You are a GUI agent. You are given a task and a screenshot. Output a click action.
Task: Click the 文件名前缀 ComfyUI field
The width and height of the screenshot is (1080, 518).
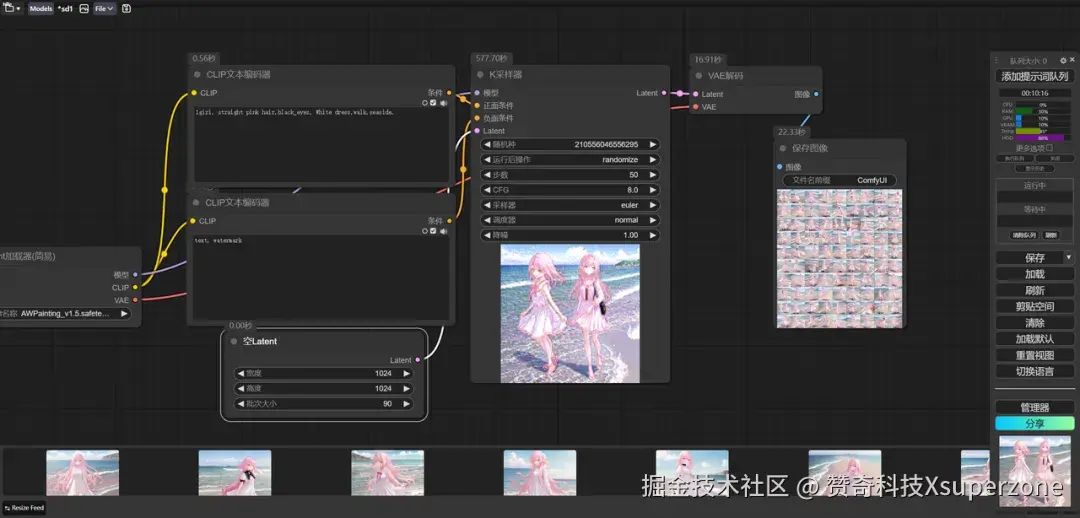click(840, 180)
